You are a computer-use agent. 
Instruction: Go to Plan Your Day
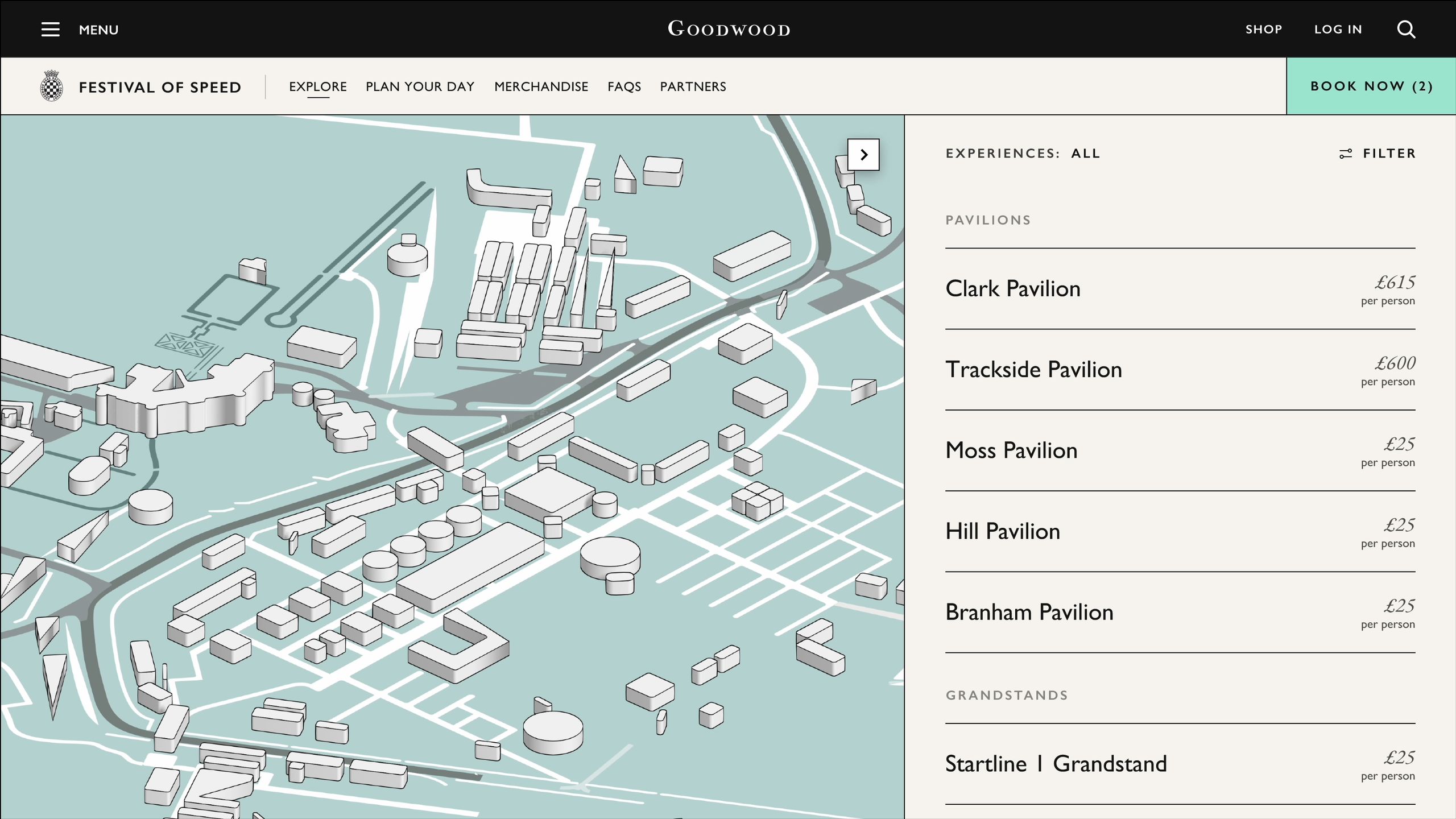point(420,86)
